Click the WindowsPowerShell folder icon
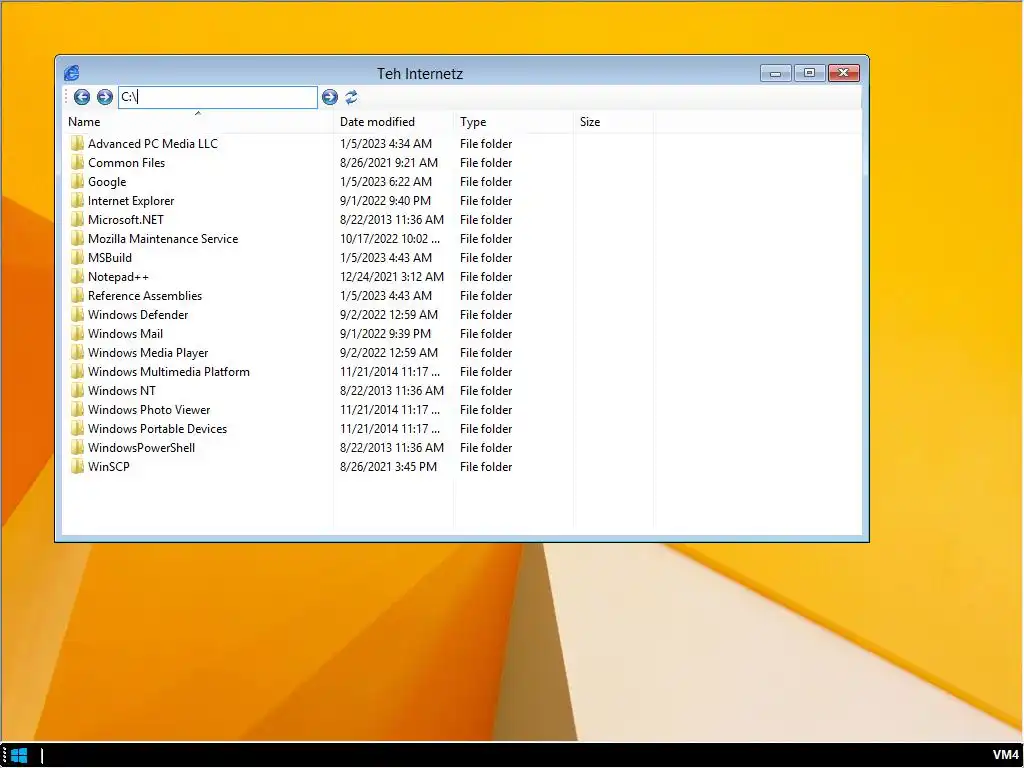 [77, 446]
